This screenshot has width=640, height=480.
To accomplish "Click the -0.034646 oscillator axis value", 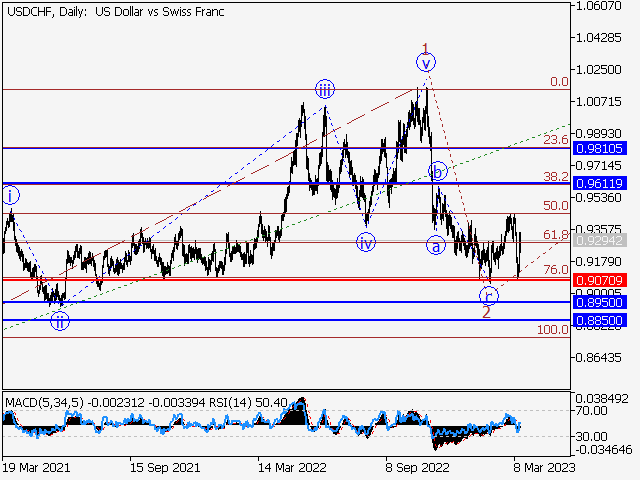I will [604, 450].
